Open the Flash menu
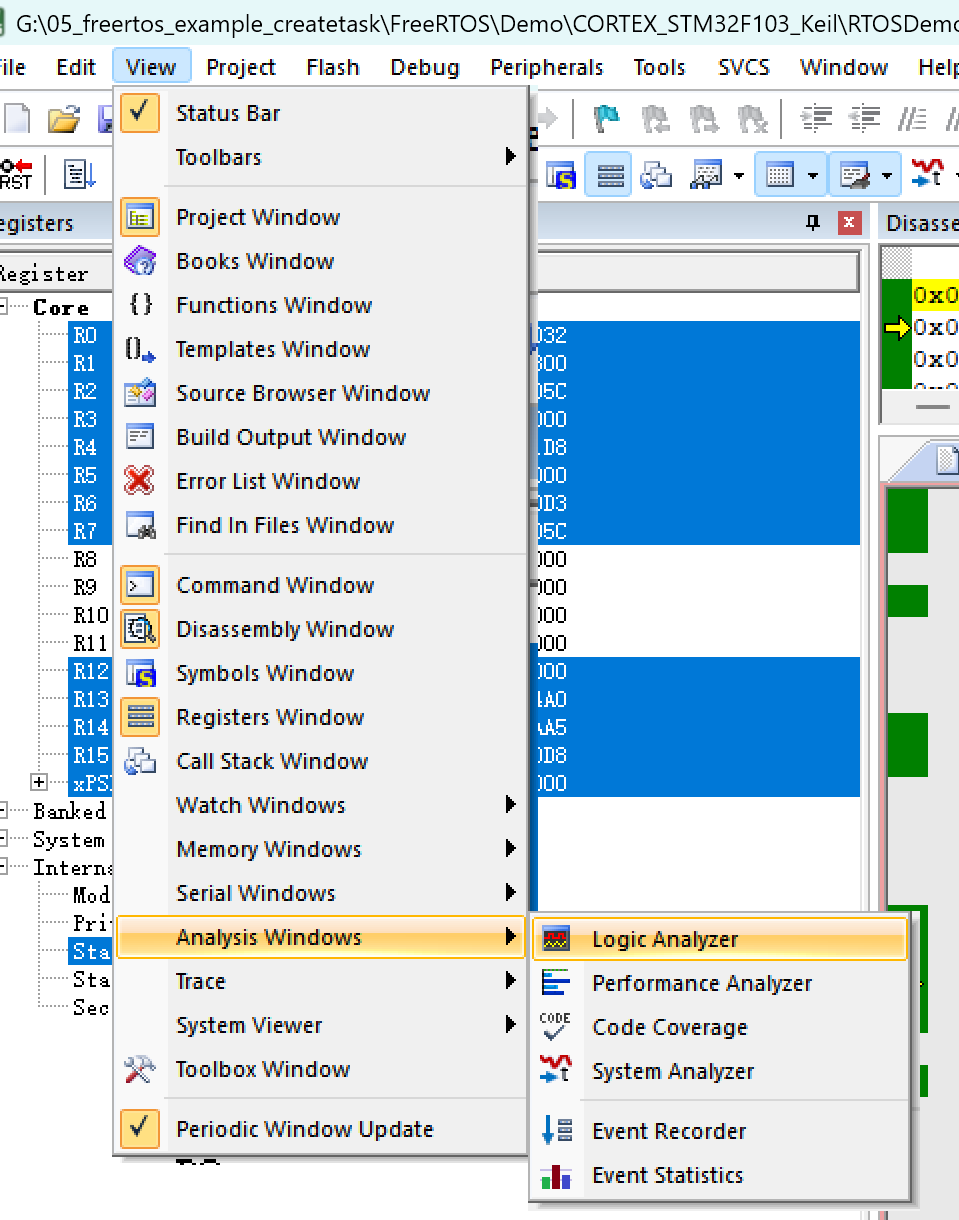The width and height of the screenshot is (959, 1220). pos(333,67)
